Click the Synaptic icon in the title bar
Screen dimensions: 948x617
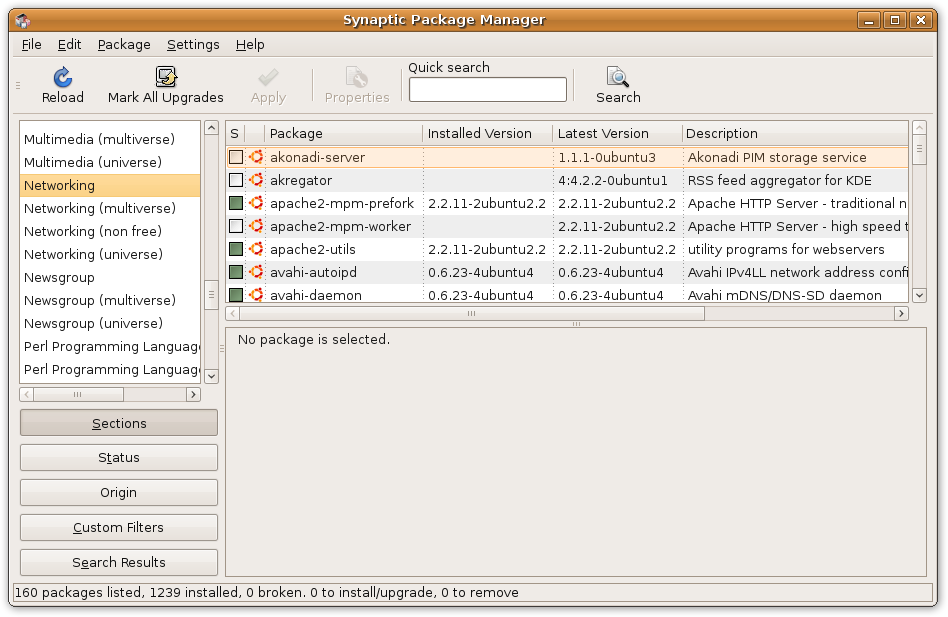[22, 19]
